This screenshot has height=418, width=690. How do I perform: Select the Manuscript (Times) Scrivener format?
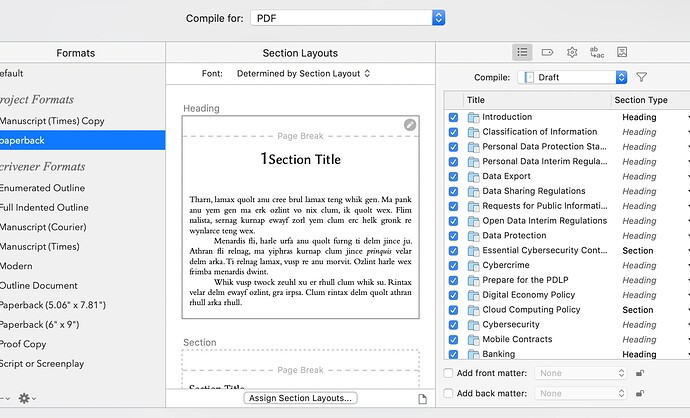[x=82, y=246]
